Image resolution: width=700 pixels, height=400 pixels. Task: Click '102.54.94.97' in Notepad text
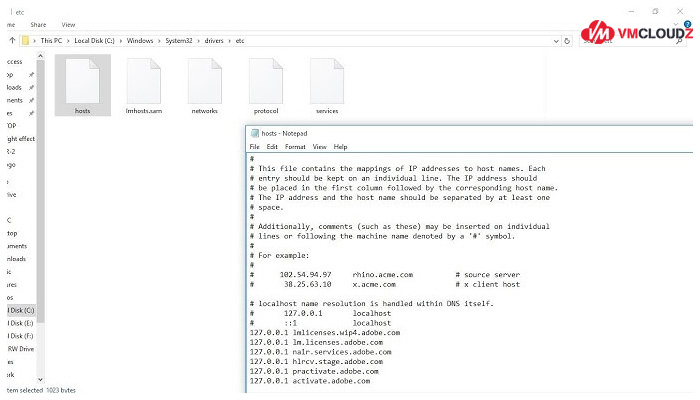pos(305,275)
